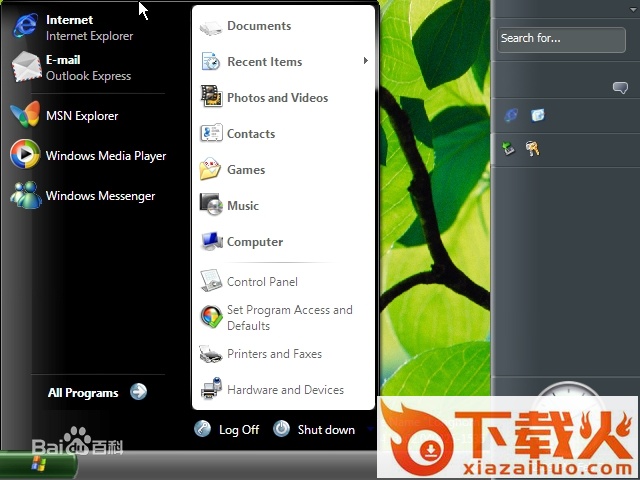Viewport: 640px width, 480px height.
Task: Expand the Recent Items submenu
Action: pos(283,62)
